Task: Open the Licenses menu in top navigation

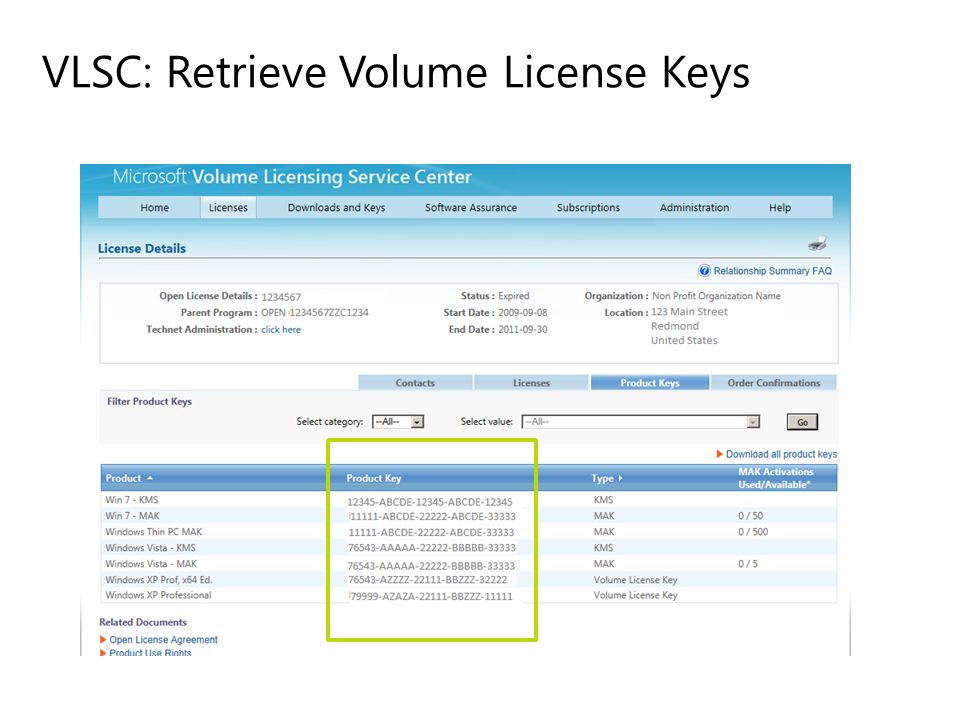Action: 228,208
